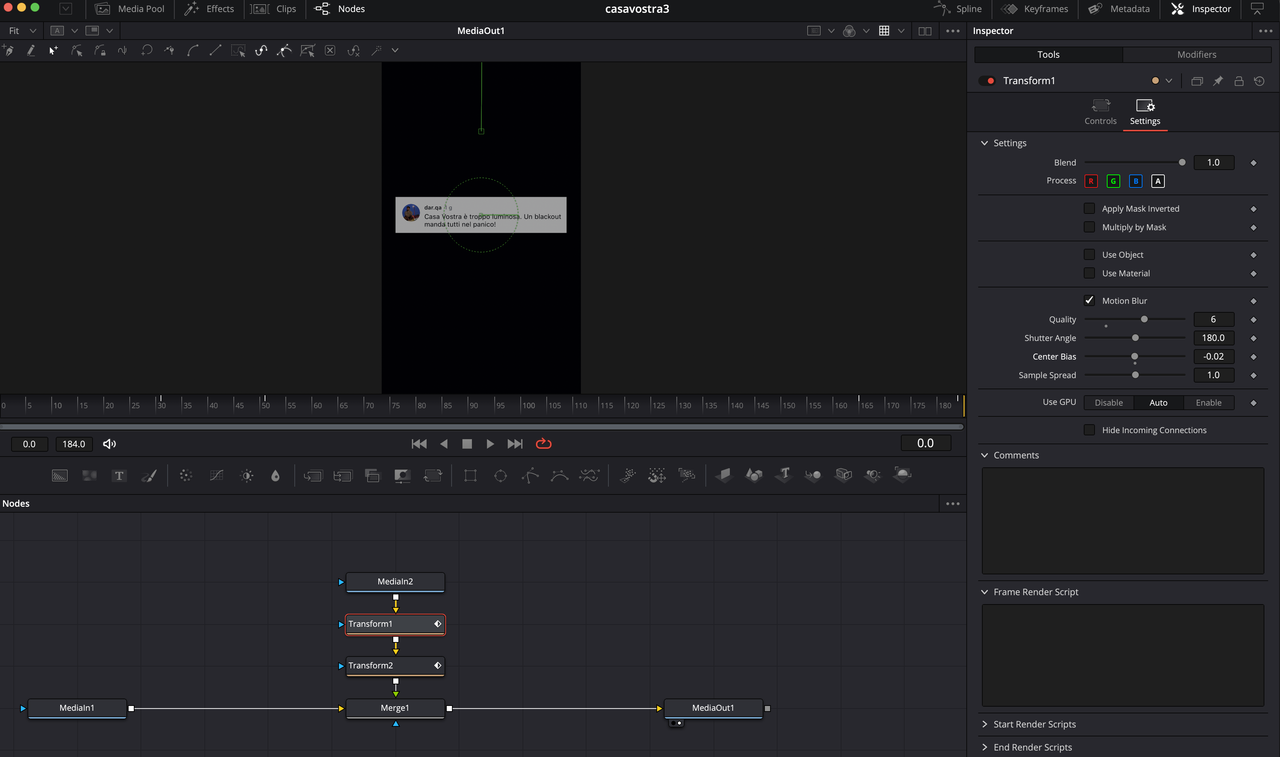
Task: Collapse the Settings section
Action: [x=984, y=143]
